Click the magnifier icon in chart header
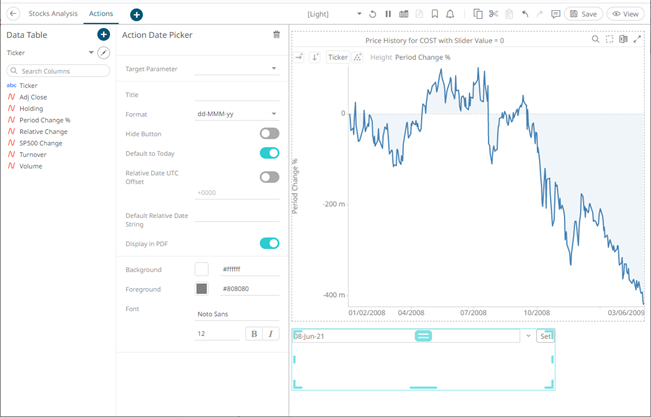Viewport: 651px width, 417px height. coord(596,39)
